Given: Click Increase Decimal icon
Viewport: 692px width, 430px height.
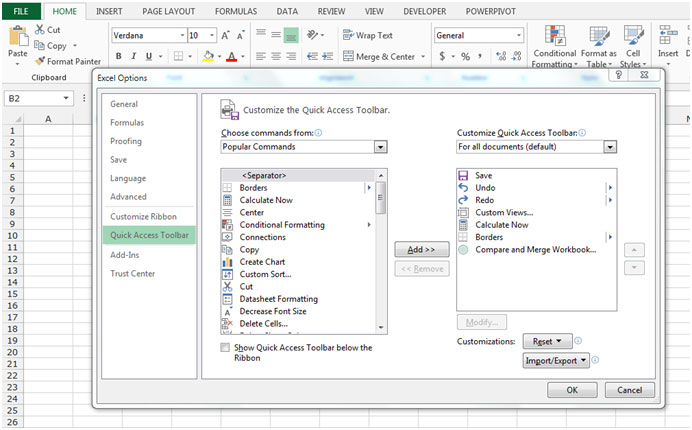Looking at the screenshot, I should [501, 56].
